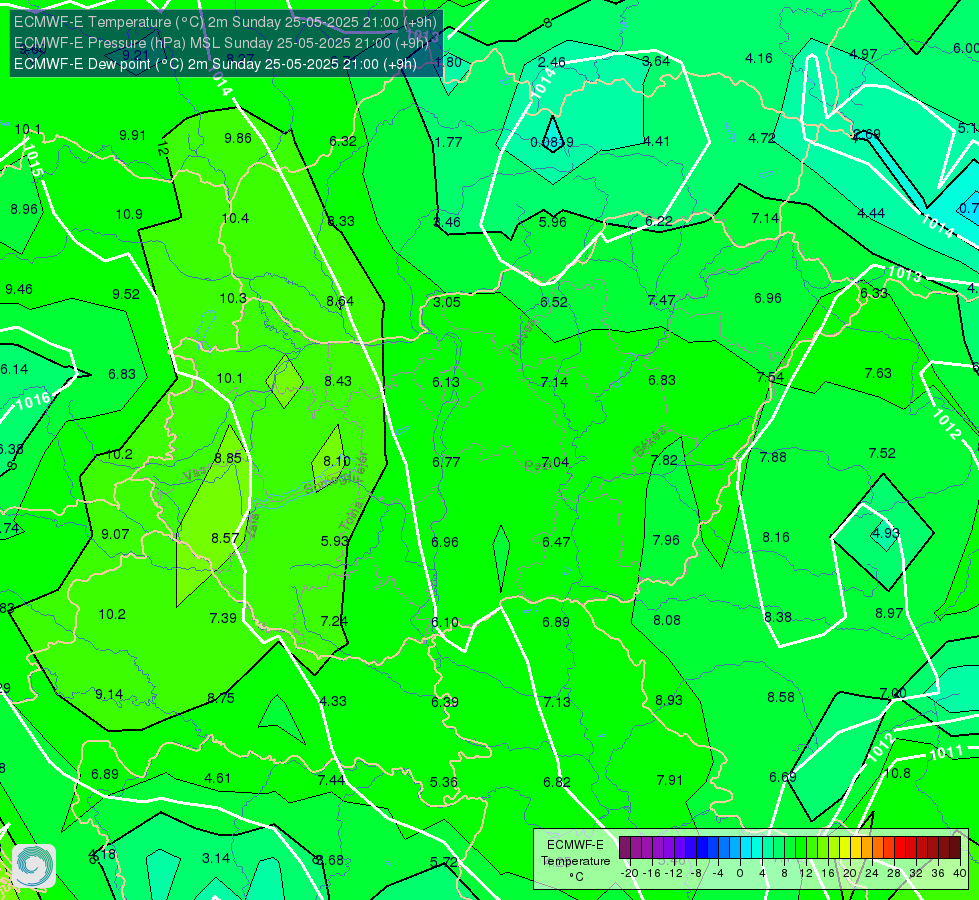Click the 6.32 dew point value
The height and width of the screenshot is (900, 979).
(x=343, y=141)
